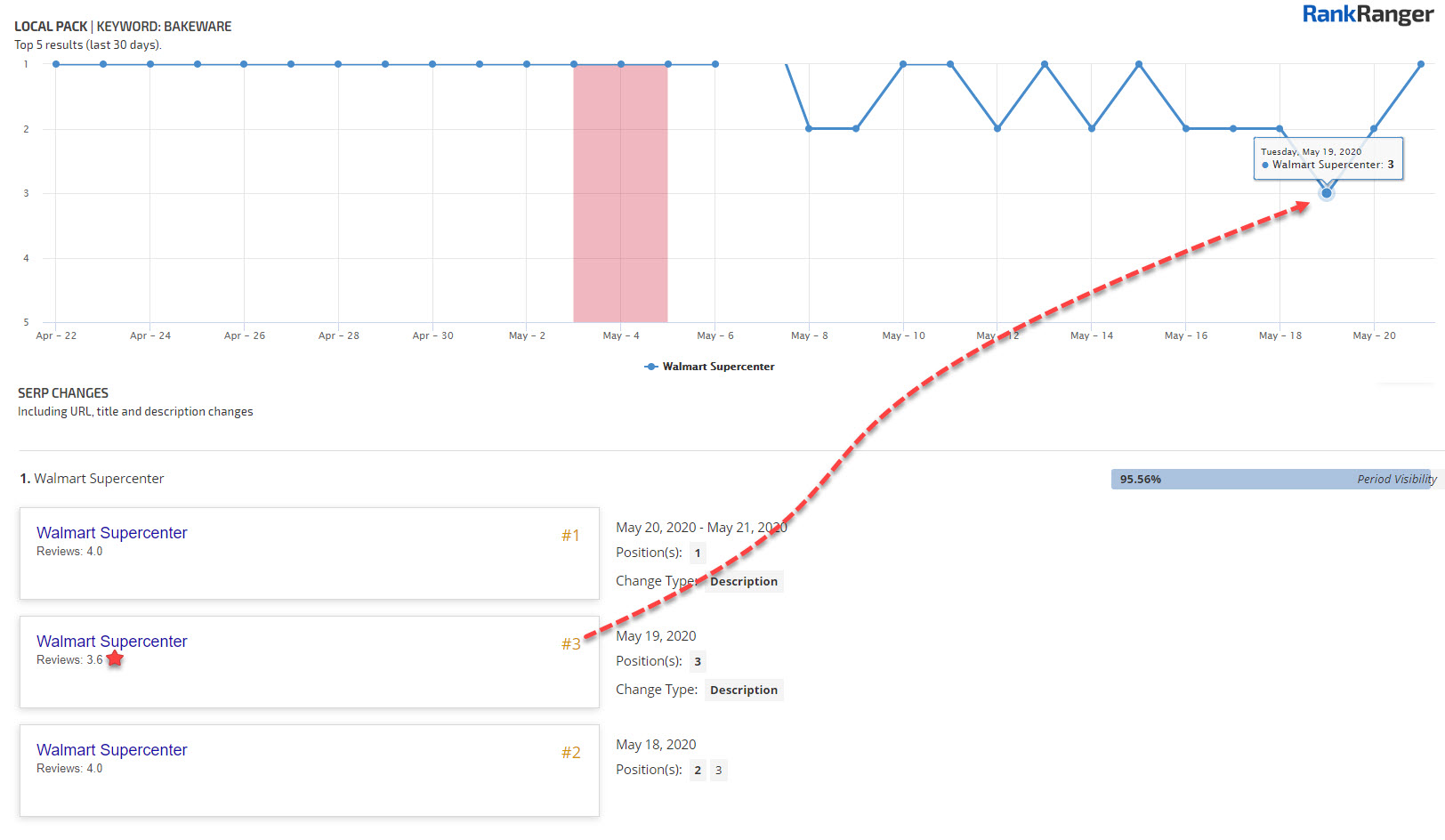This screenshot has width=1445, height=840.
Task: Click the 'May - 20' x-axis label
Action: (1374, 335)
